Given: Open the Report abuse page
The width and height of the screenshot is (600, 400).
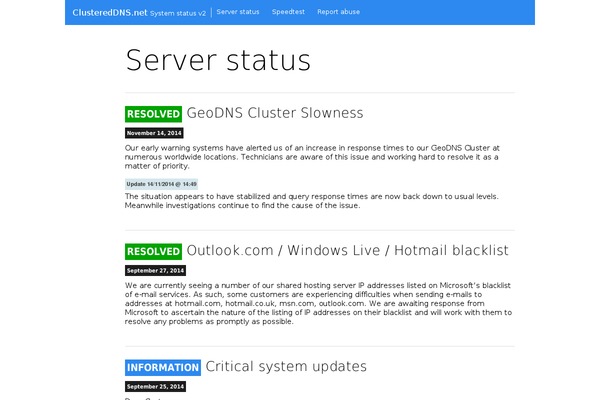Looking at the screenshot, I should tap(338, 12).
